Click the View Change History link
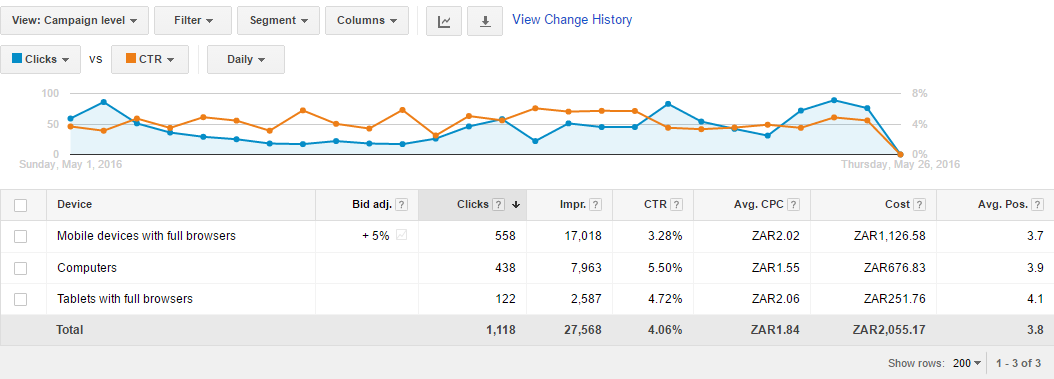Image resolution: width=1054 pixels, height=379 pixels. (x=572, y=19)
